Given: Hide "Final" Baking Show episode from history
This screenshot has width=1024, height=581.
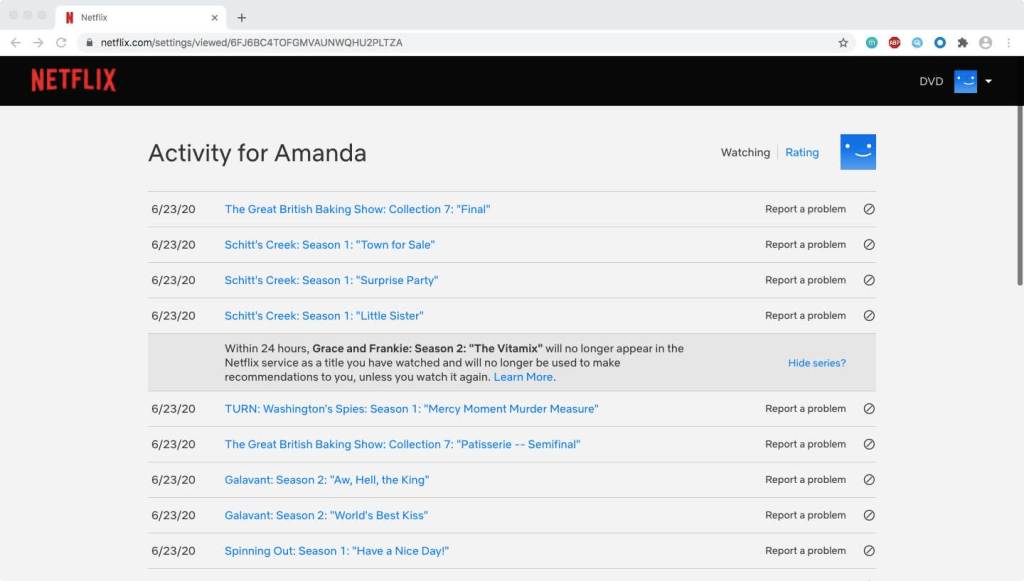Looking at the screenshot, I should [x=868, y=210].
